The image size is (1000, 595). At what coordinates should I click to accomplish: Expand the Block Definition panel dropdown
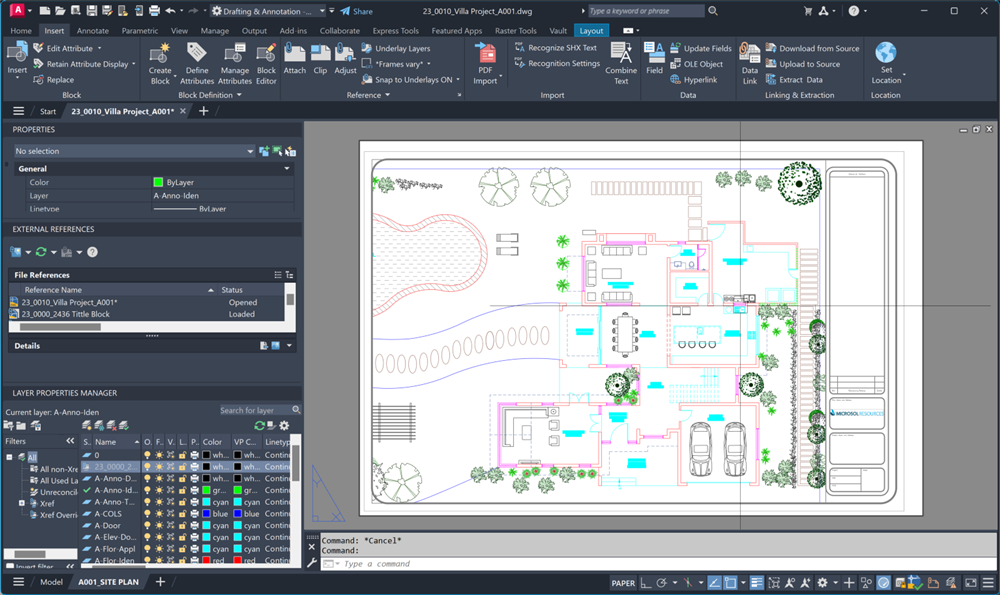pyautogui.click(x=238, y=95)
